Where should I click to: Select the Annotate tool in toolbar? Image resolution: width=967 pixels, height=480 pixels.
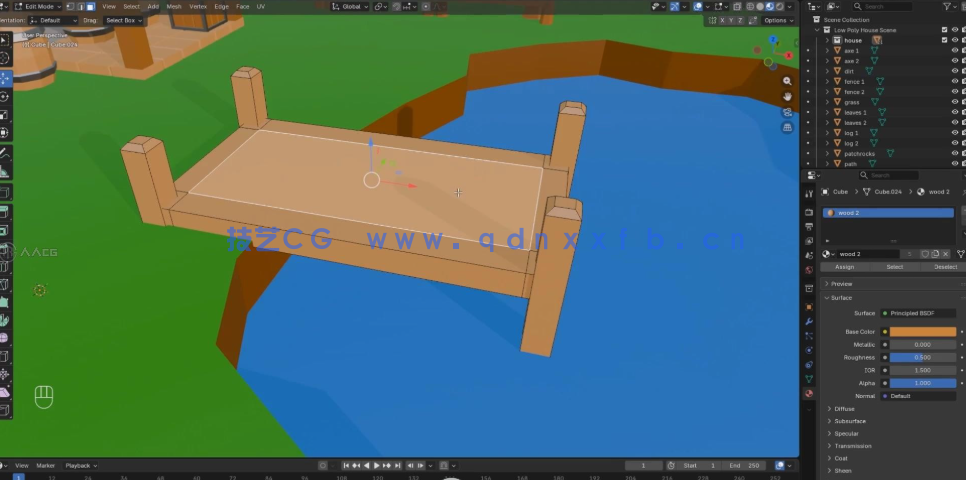click(x=5, y=152)
